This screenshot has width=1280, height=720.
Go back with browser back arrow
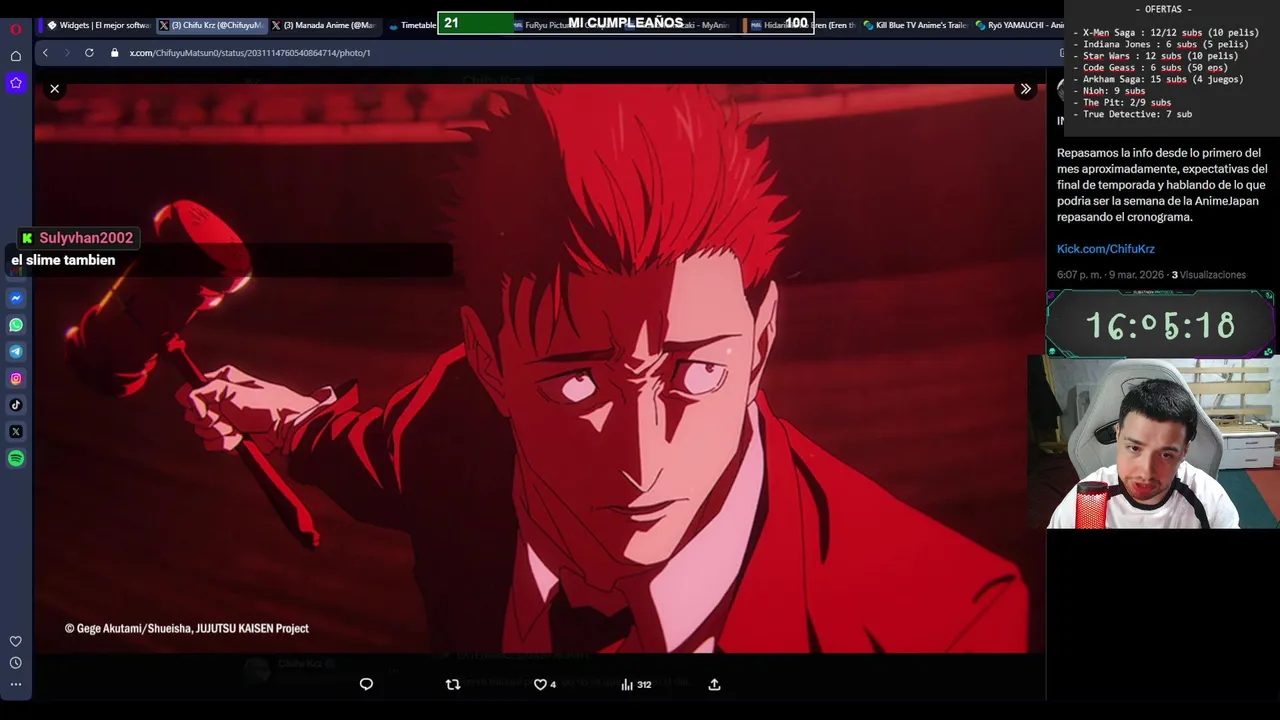pyautogui.click(x=45, y=53)
